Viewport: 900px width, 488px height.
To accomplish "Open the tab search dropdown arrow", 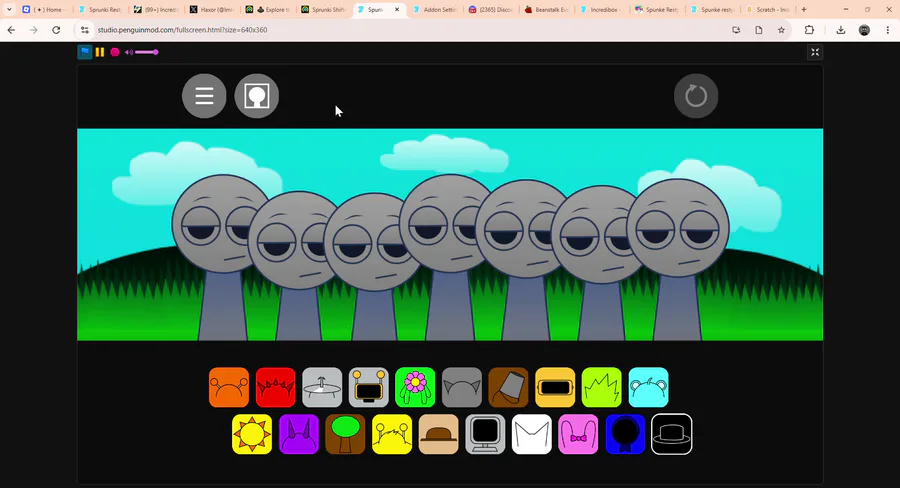I will (9, 10).
